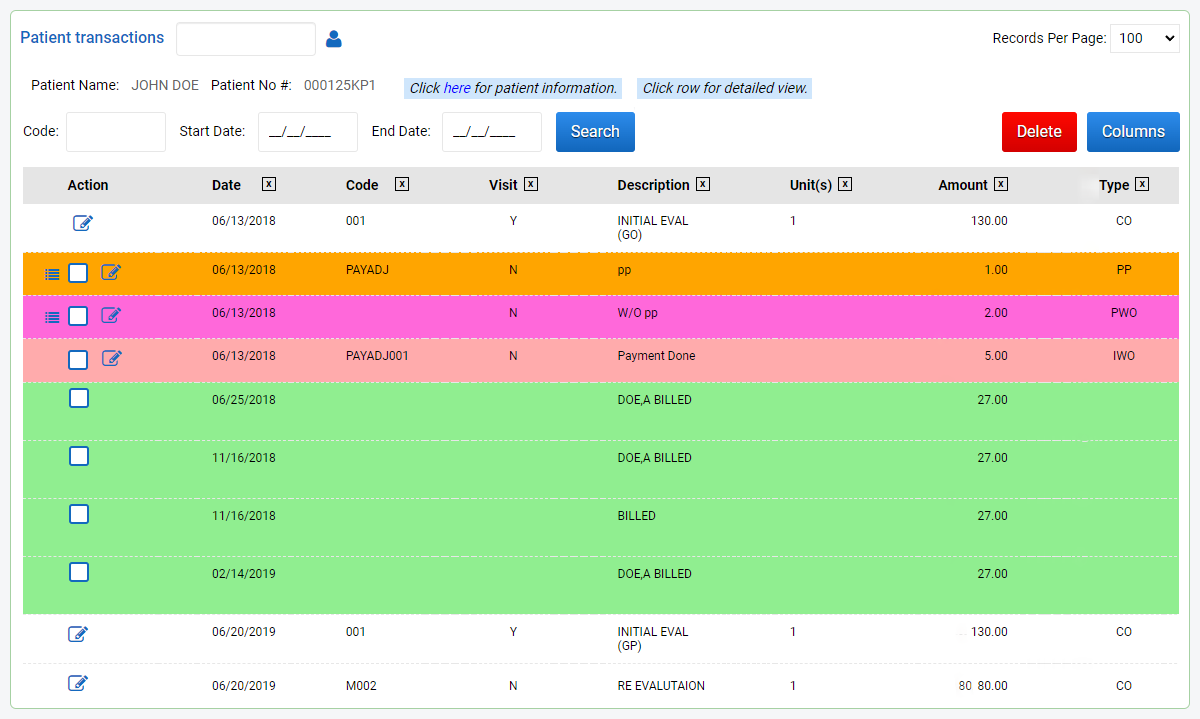Open the Records Per Page dropdown
This screenshot has height=719, width=1200.
(x=1144, y=38)
